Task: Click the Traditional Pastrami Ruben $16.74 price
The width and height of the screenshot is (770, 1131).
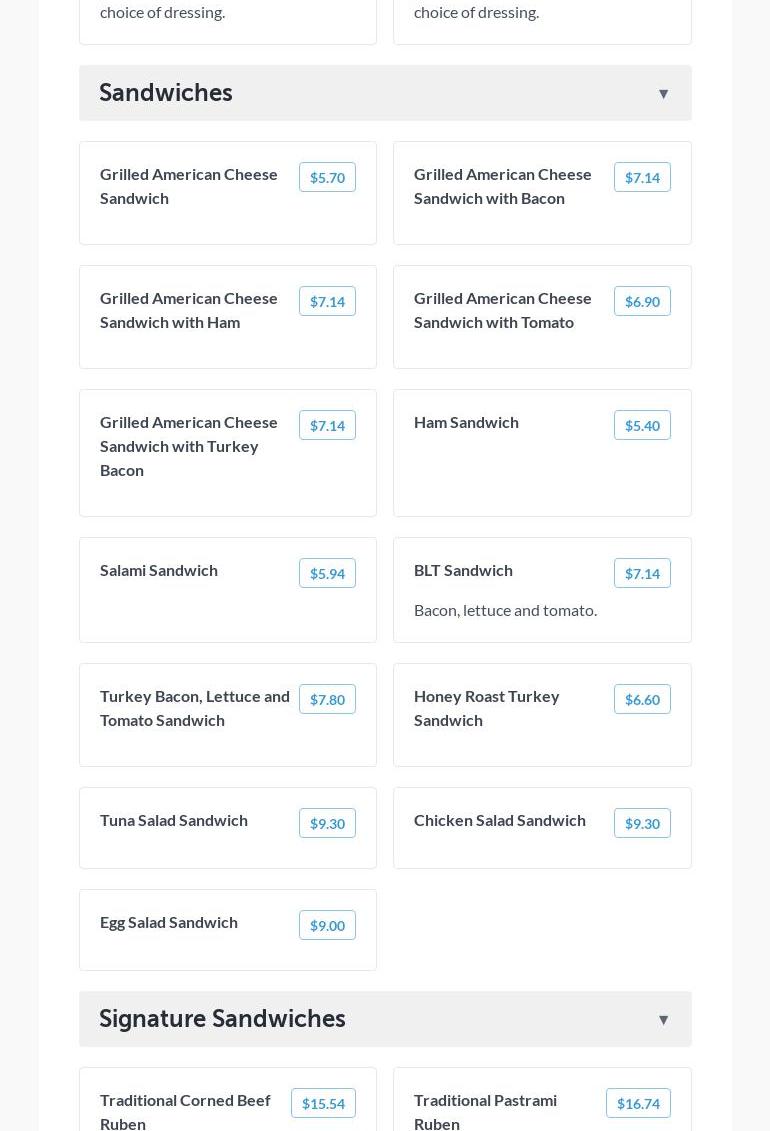Action: (x=638, y=1104)
